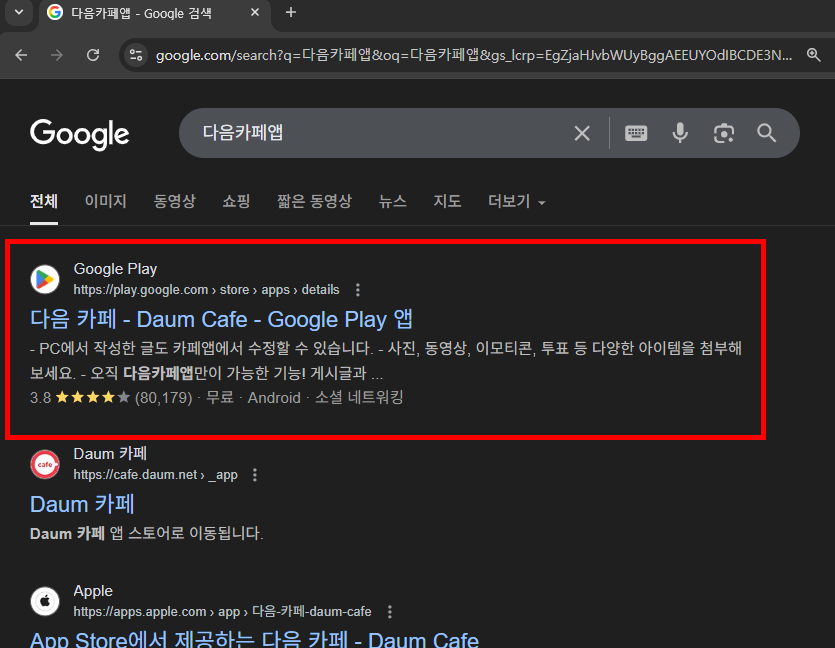This screenshot has width=835, height=648.
Task: Switch to the 이미지 search tab
Action: coord(105,201)
